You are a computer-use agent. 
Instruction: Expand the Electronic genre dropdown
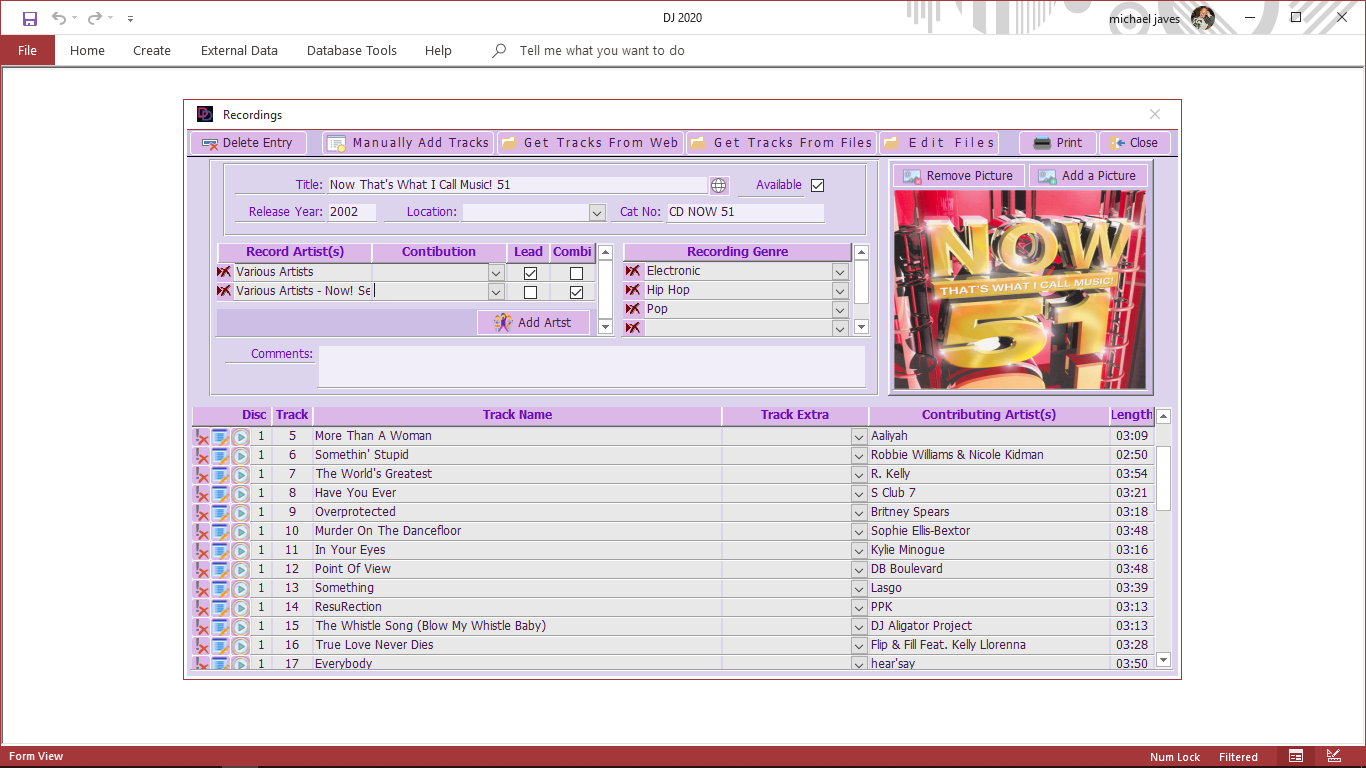pyautogui.click(x=840, y=271)
